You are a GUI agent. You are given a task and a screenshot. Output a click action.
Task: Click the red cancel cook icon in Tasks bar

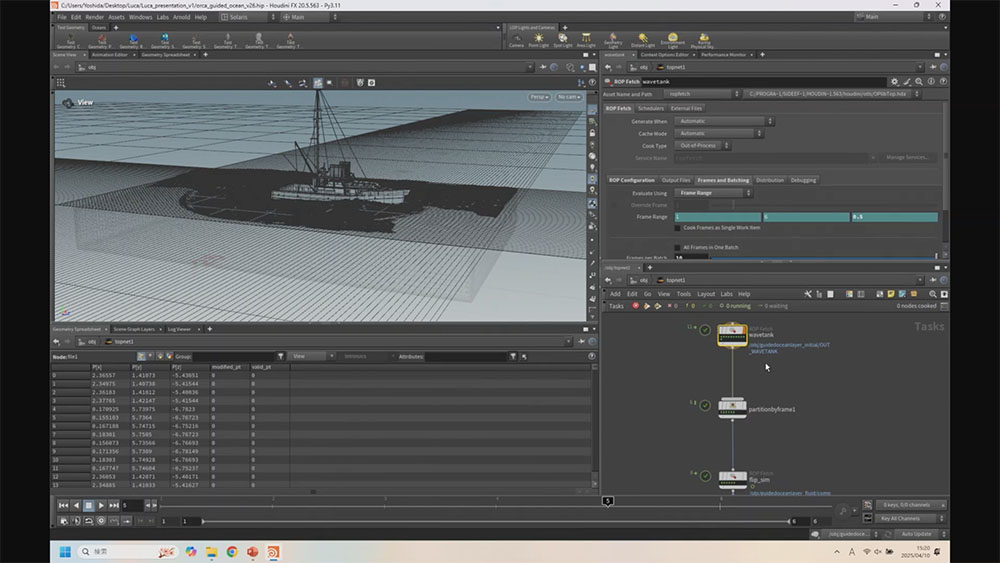pos(636,306)
